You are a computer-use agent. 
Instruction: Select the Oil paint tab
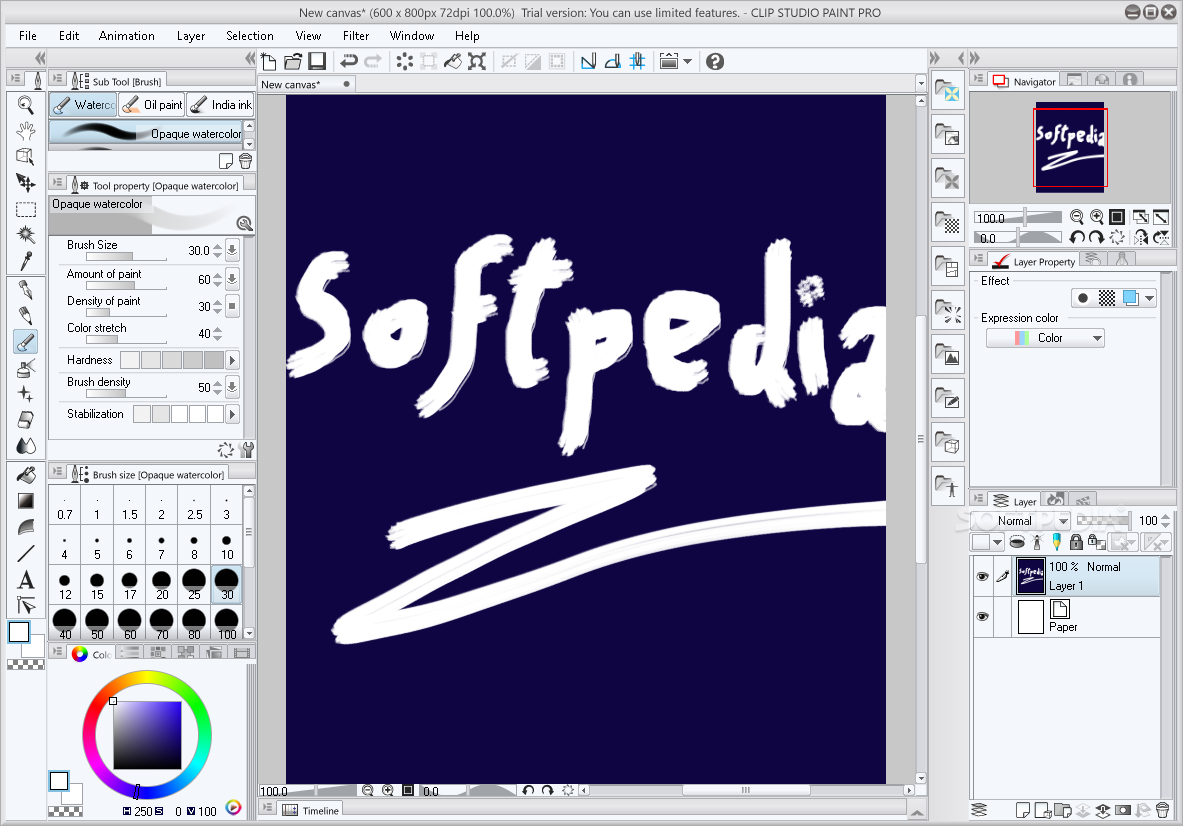coord(152,105)
